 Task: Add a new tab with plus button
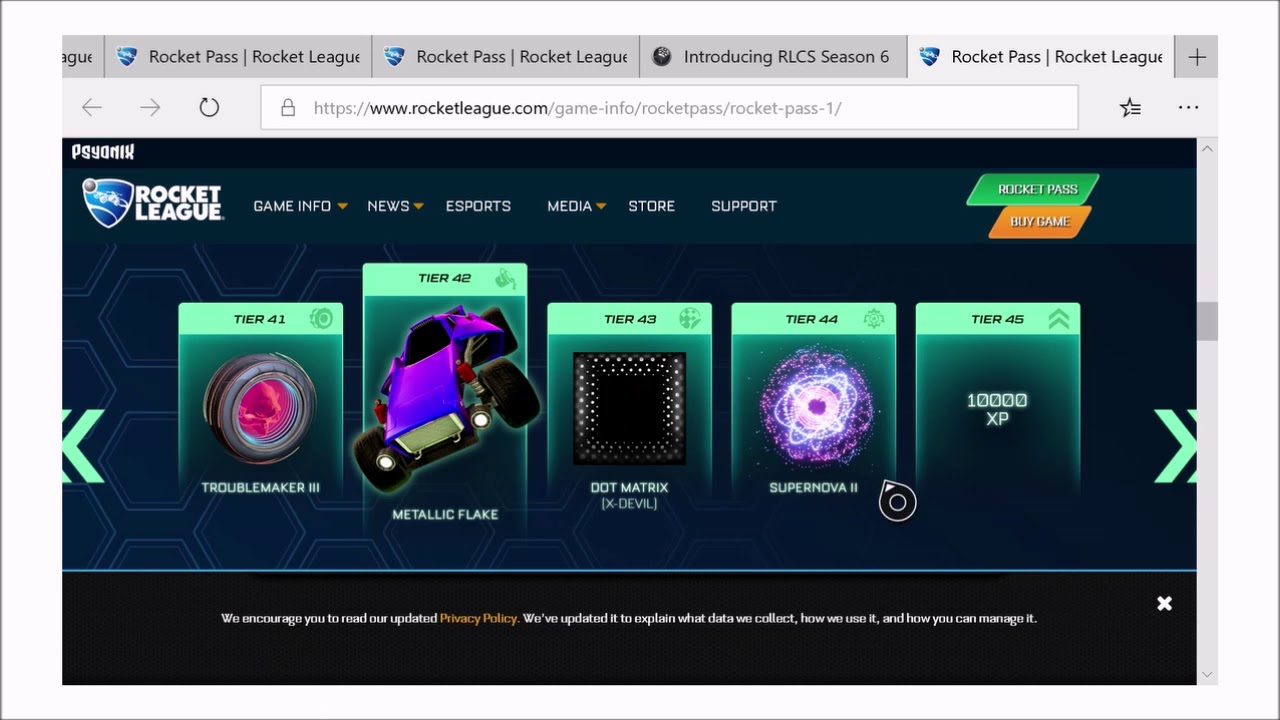click(x=1197, y=57)
